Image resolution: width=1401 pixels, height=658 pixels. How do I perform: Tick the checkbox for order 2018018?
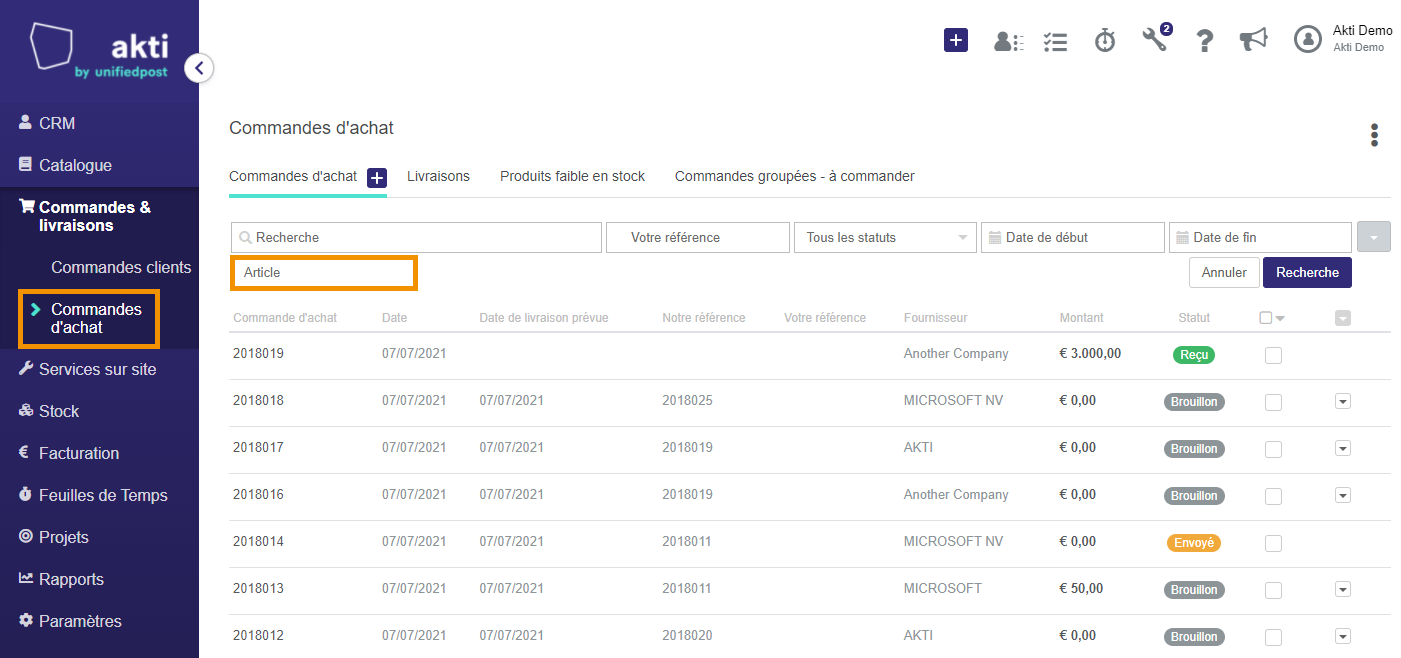[x=1273, y=402]
